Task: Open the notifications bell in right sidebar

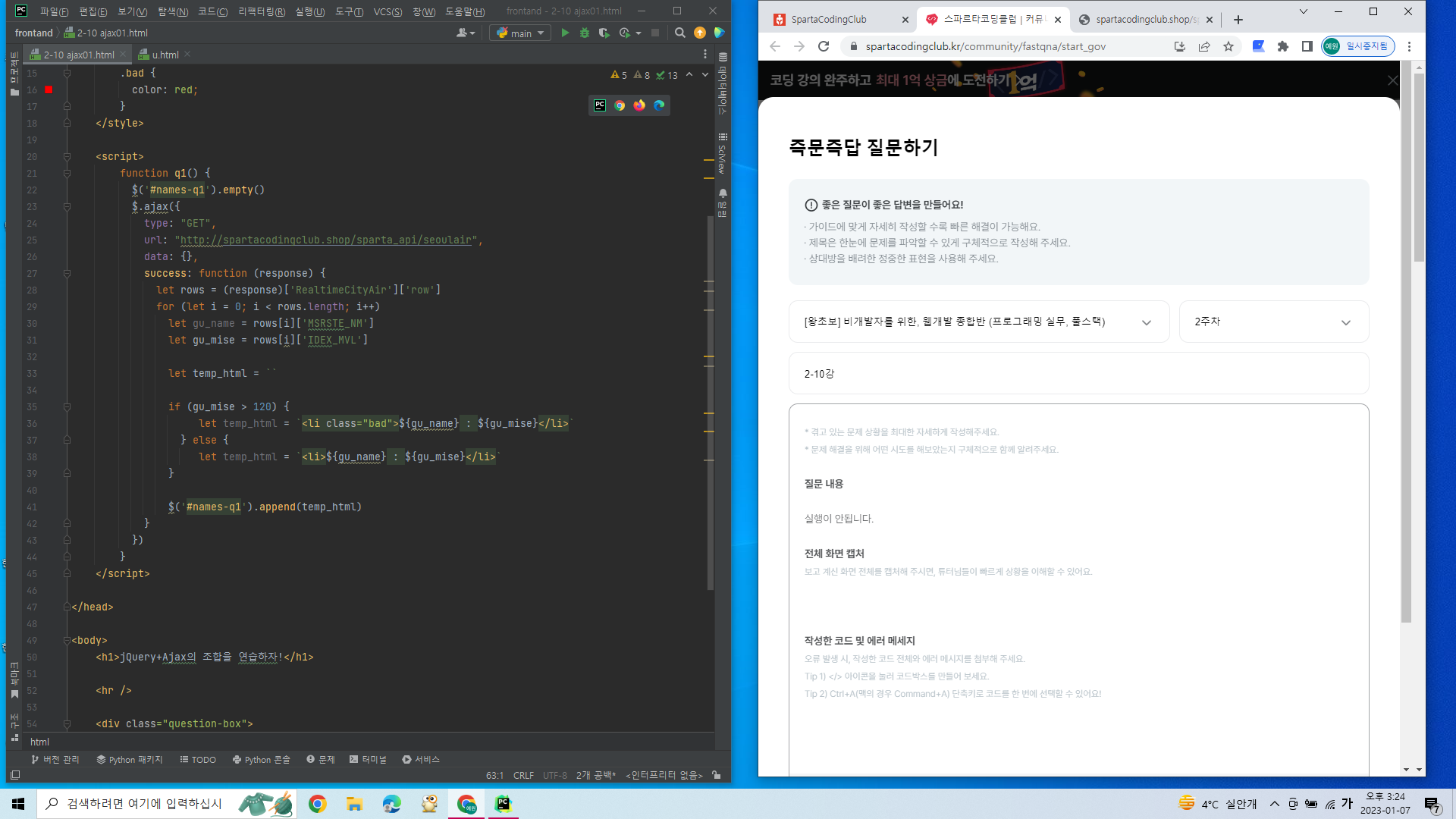Action: (723, 193)
